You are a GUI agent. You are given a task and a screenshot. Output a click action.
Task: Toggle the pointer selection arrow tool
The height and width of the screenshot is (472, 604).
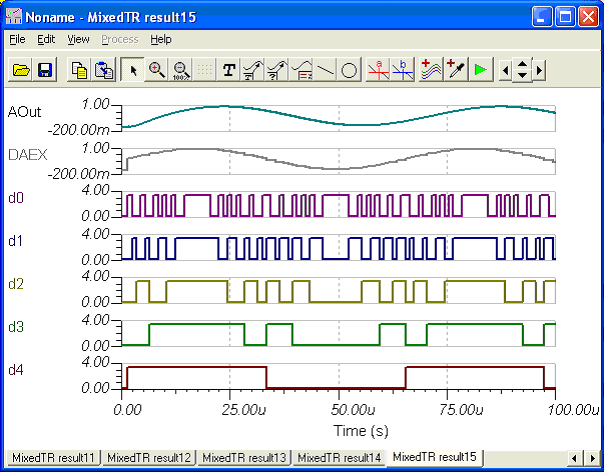[133, 70]
